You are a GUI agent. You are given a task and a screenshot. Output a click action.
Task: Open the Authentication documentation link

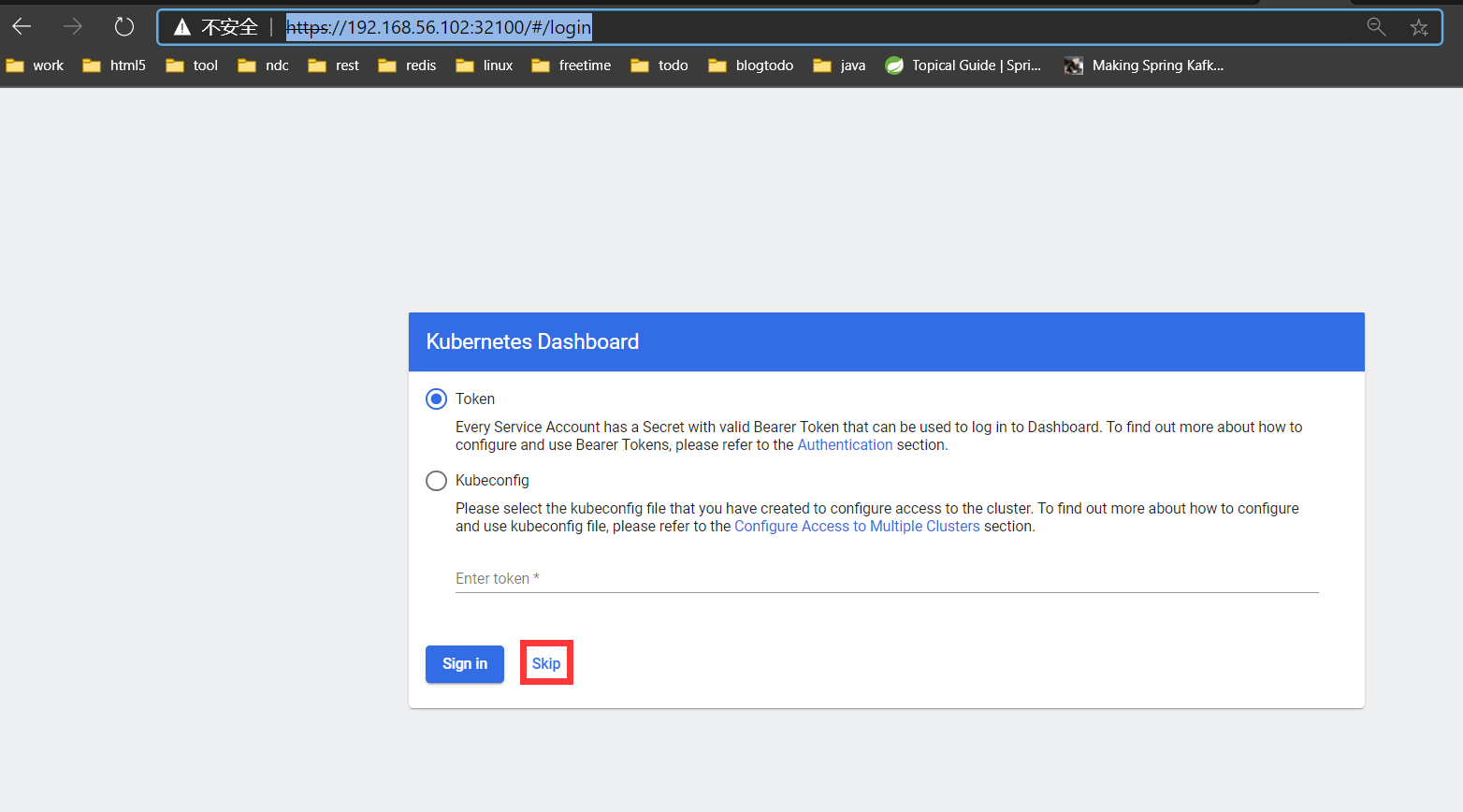845,445
